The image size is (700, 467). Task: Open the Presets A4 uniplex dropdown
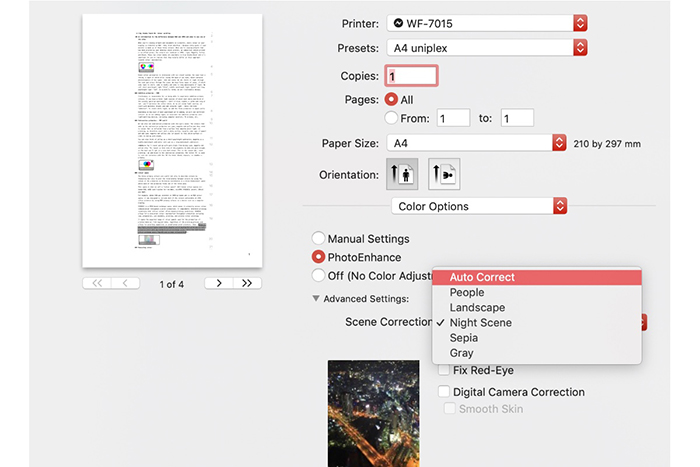[x=486, y=47]
